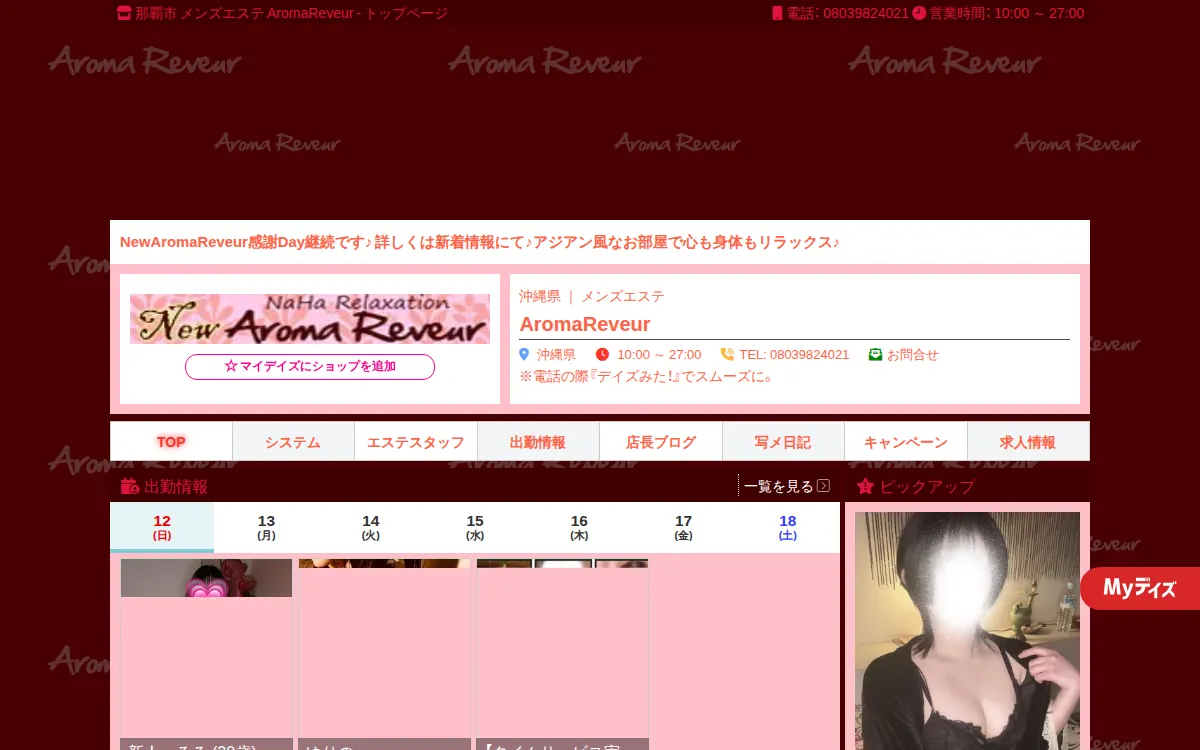This screenshot has height=750, width=1200.
Task: Go to エステスタッフ page
Action: [x=416, y=442]
